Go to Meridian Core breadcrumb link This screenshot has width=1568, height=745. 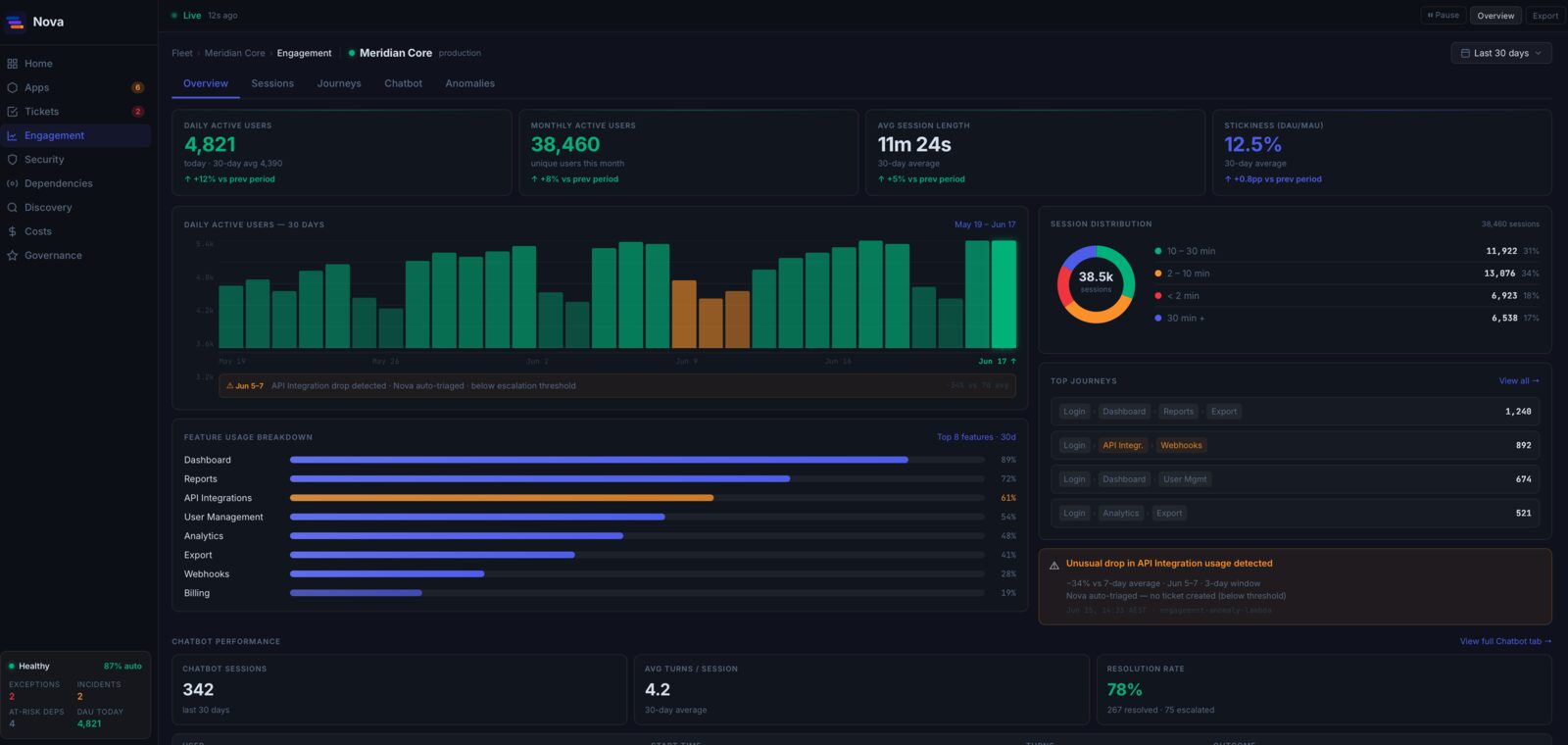(234, 53)
